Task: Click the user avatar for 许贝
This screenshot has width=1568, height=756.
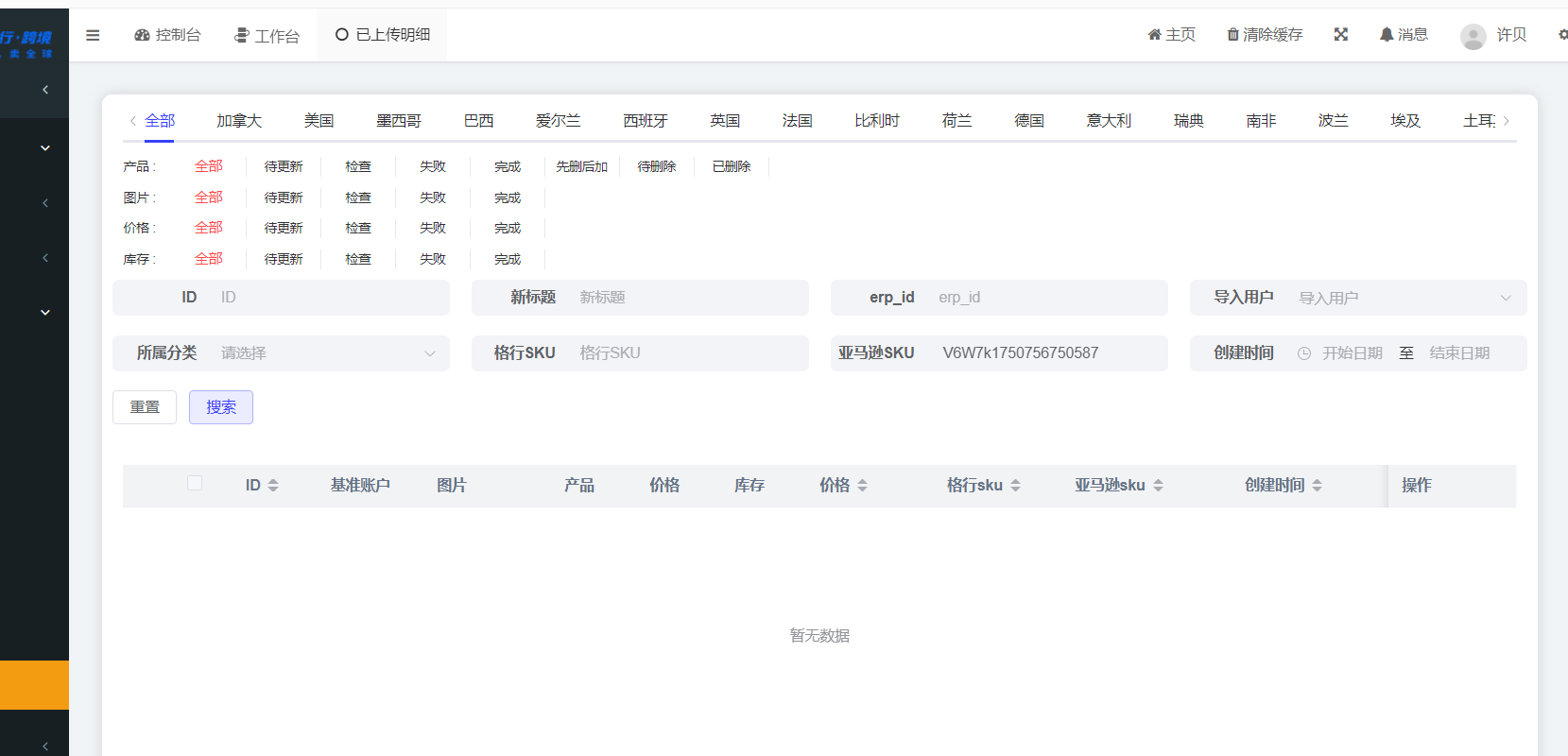Action: point(1473,36)
